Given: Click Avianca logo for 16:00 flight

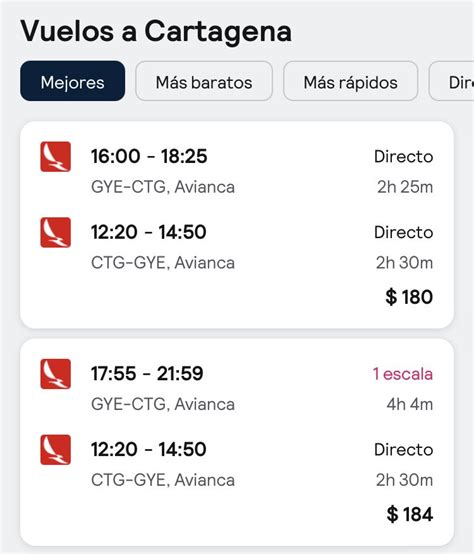Looking at the screenshot, I should coord(55,157).
